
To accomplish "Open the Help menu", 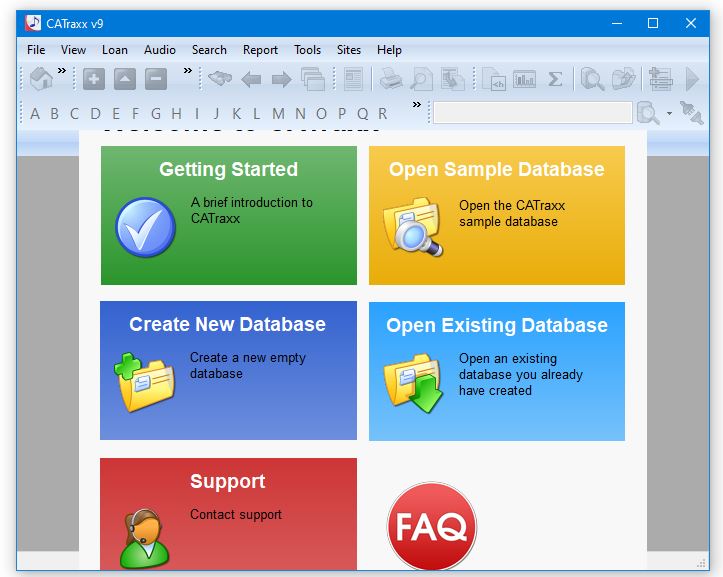I will point(389,50).
